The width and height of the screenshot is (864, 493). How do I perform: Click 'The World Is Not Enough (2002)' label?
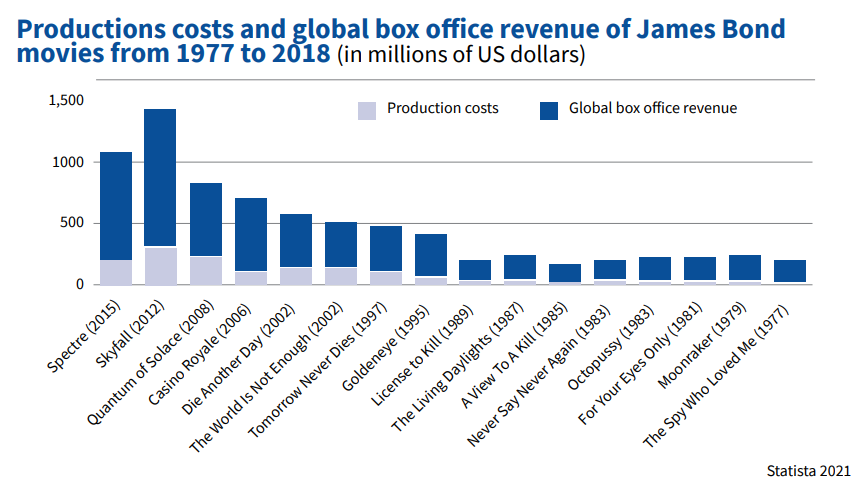pos(266,377)
